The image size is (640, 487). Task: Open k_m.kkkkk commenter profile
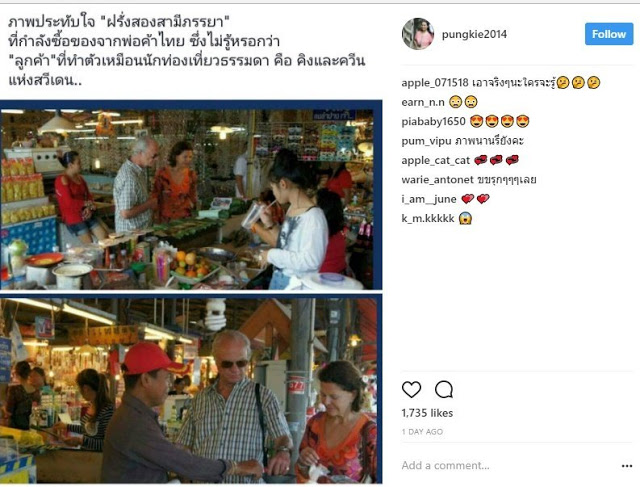pos(428,218)
